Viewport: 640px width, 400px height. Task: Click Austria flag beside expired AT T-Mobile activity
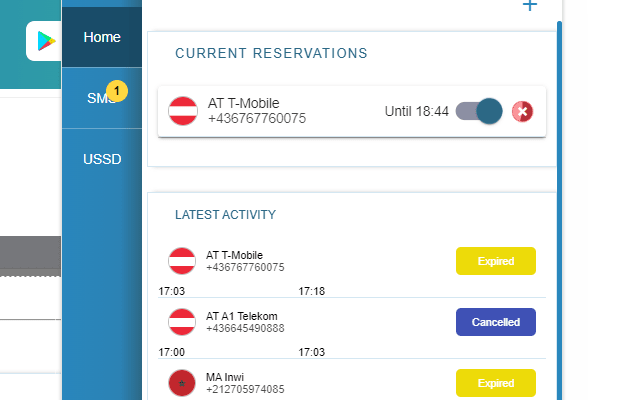182,261
